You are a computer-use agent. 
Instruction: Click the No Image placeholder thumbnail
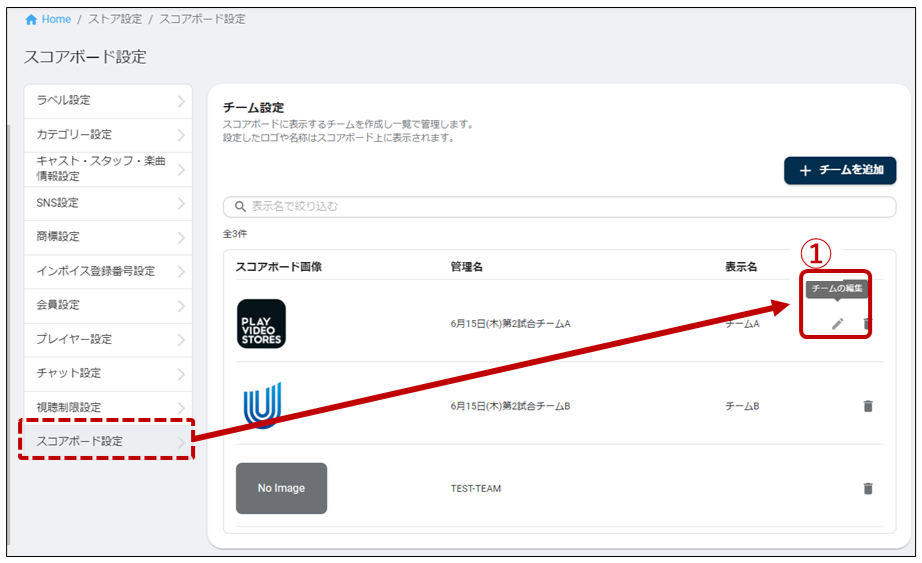pos(281,488)
